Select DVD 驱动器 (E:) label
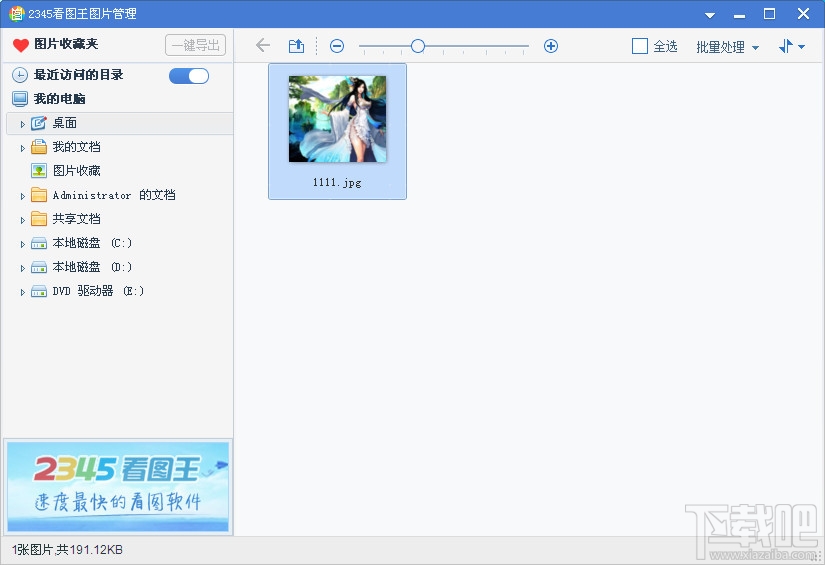 coord(98,291)
